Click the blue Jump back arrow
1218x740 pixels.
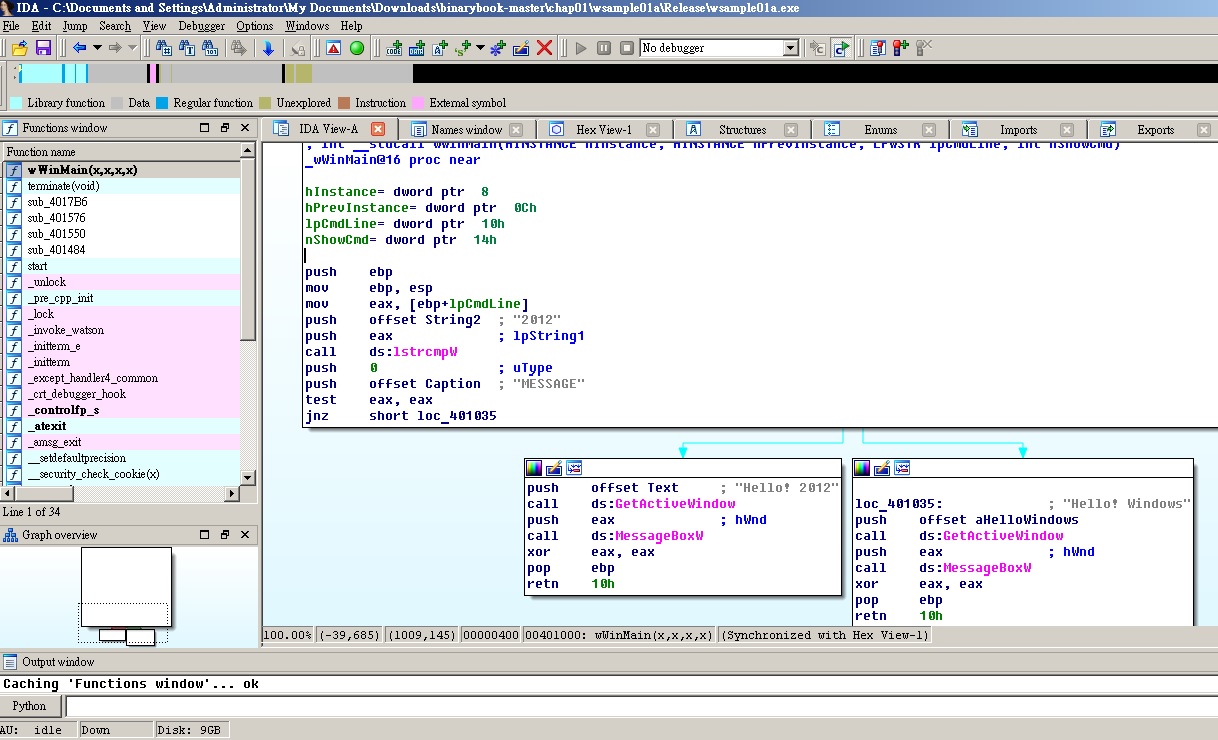[79, 48]
